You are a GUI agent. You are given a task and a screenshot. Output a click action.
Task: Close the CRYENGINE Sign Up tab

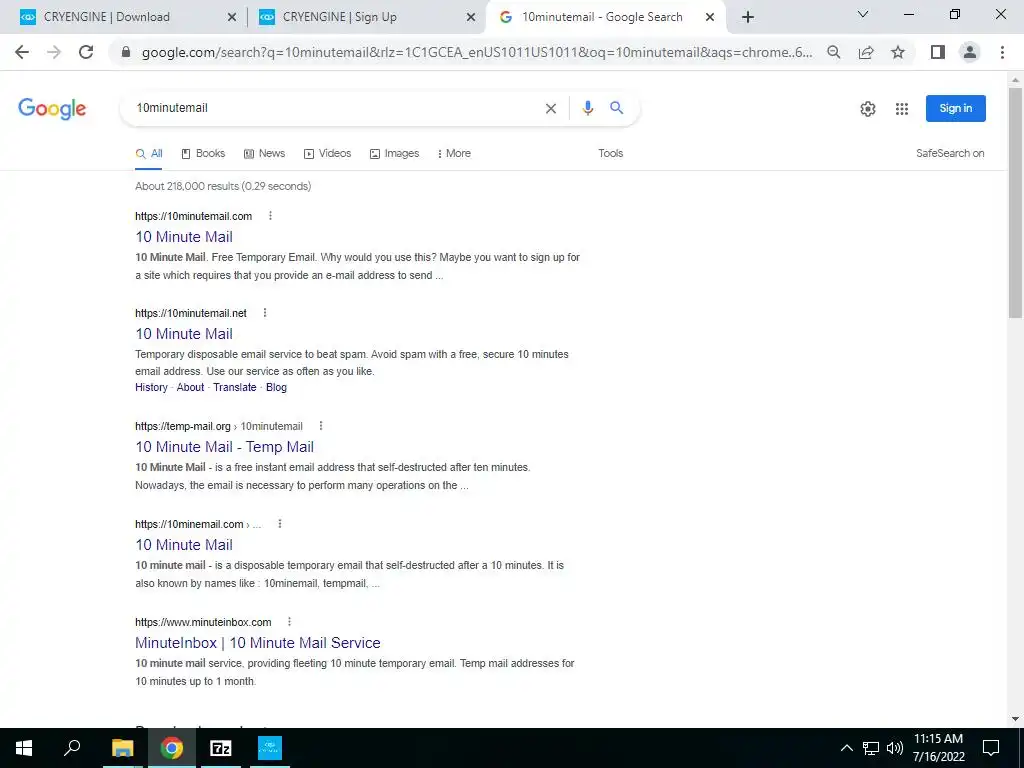[x=471, y=17]
